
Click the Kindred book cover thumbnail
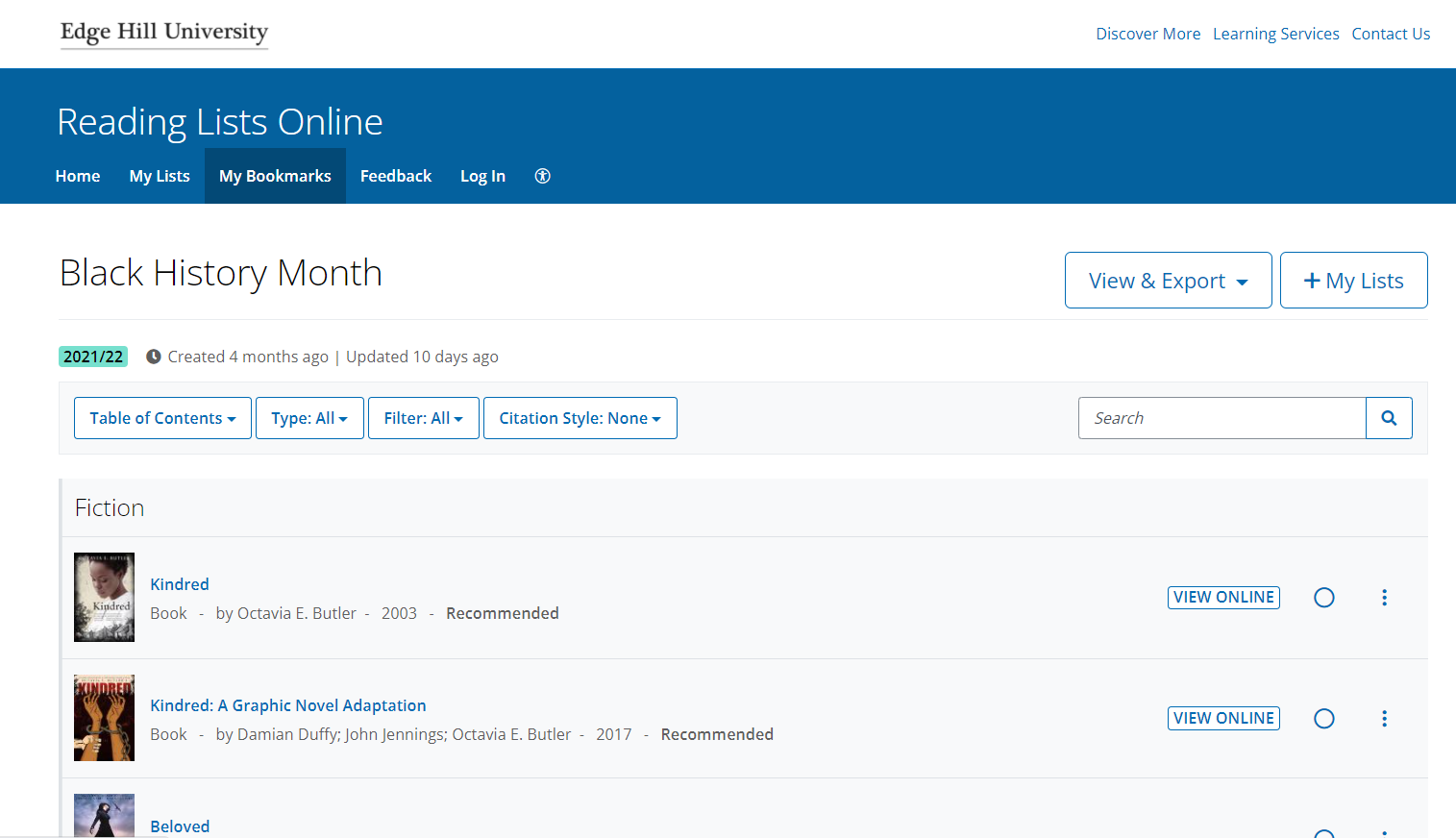coord(104,597)
